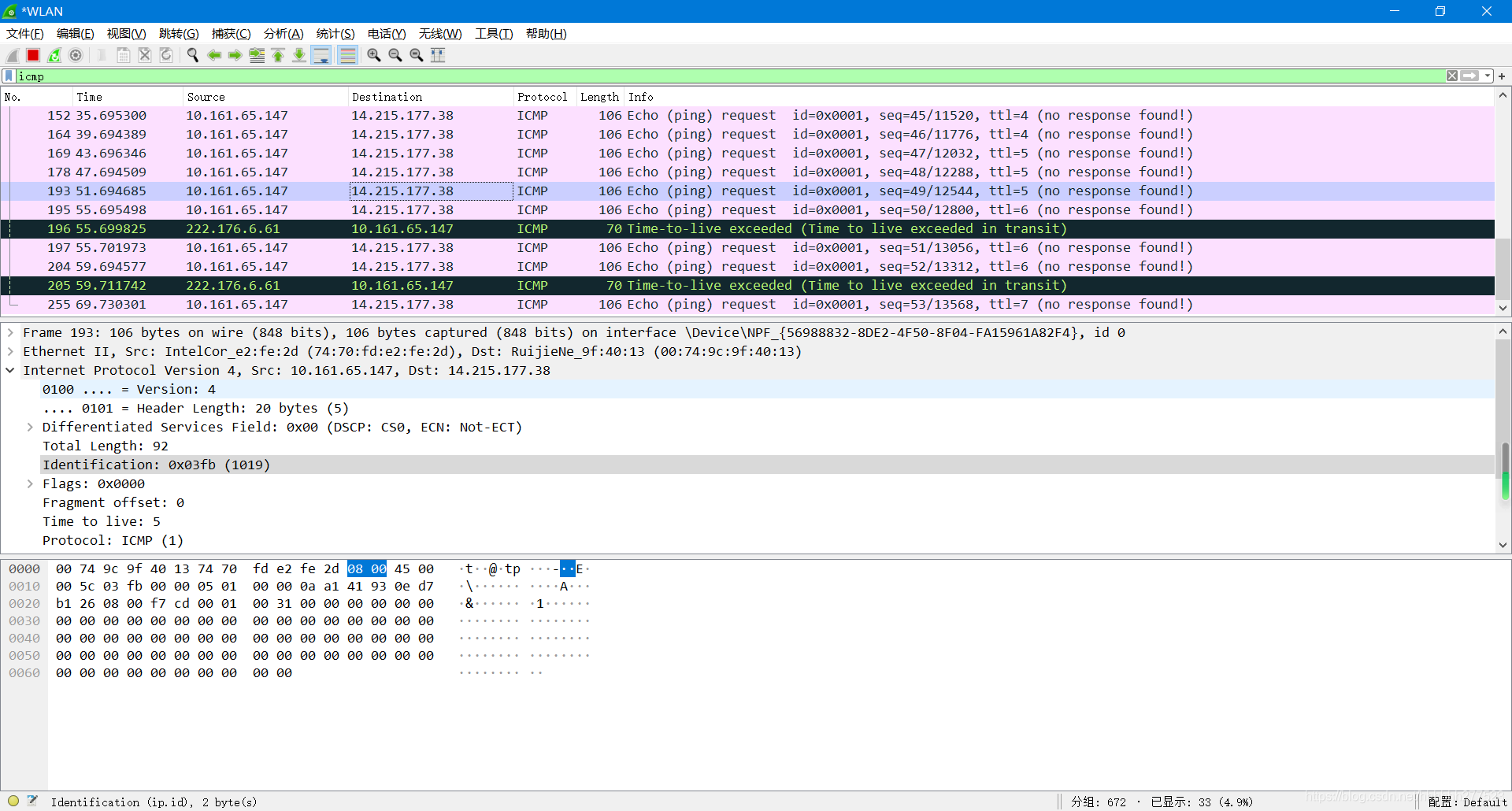1512x811 pixels.
Task: Sort packets by Length column header
Action: (x=600, y=97)
